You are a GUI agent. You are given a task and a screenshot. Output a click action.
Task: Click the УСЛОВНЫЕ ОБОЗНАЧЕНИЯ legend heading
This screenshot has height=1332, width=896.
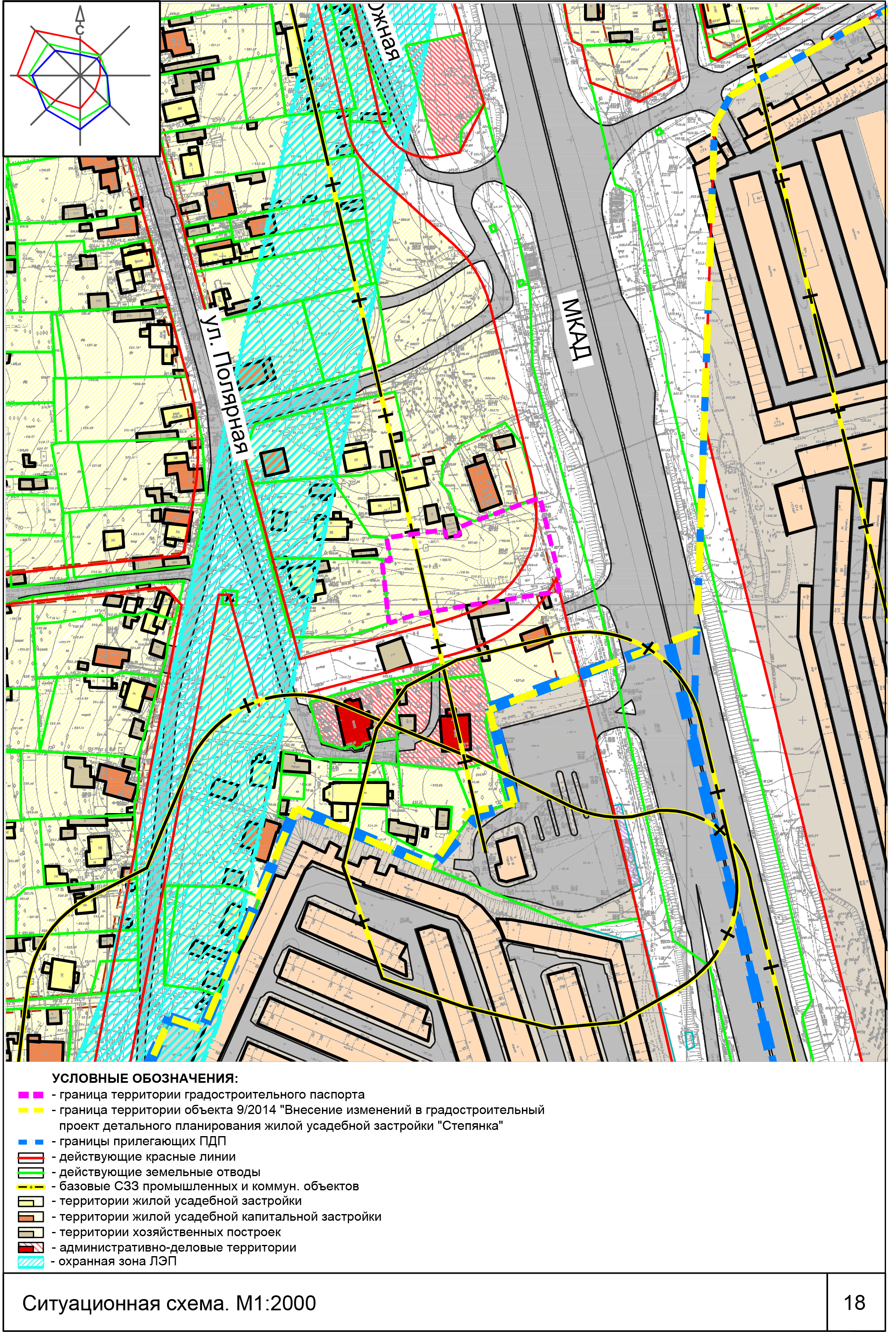[145, 1079]
